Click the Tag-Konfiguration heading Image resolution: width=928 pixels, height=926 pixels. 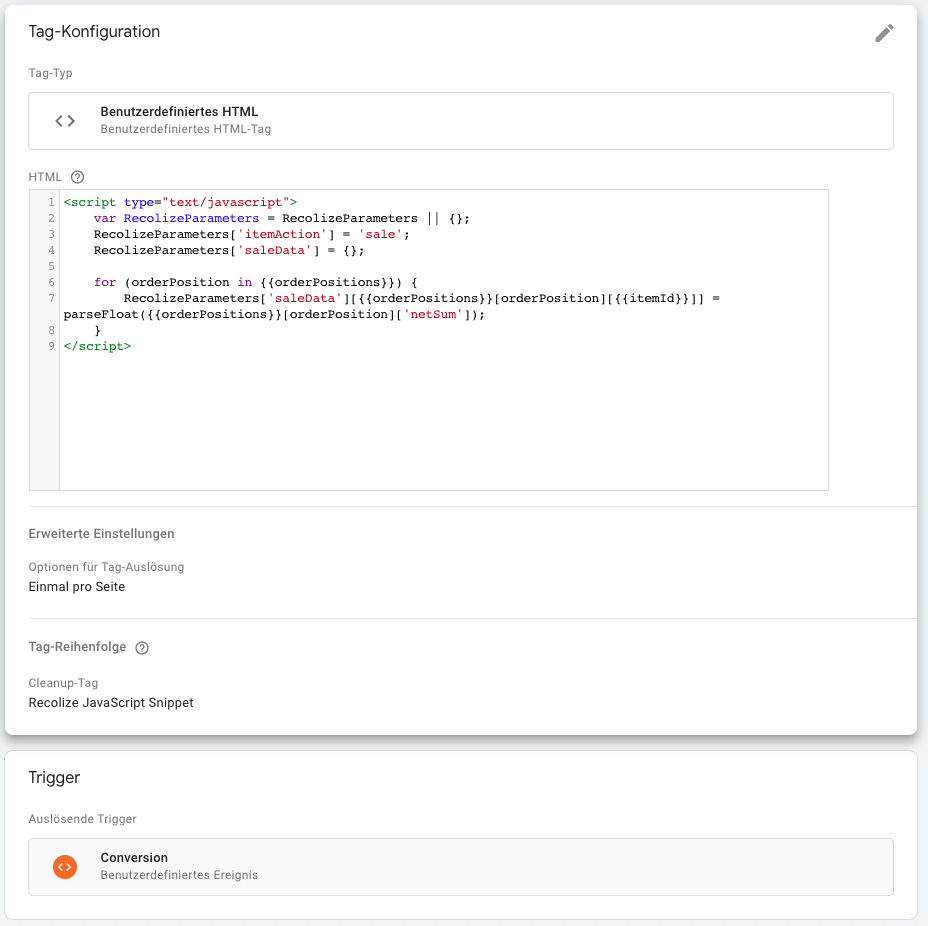pyautogui.click(x=94, y=31)
